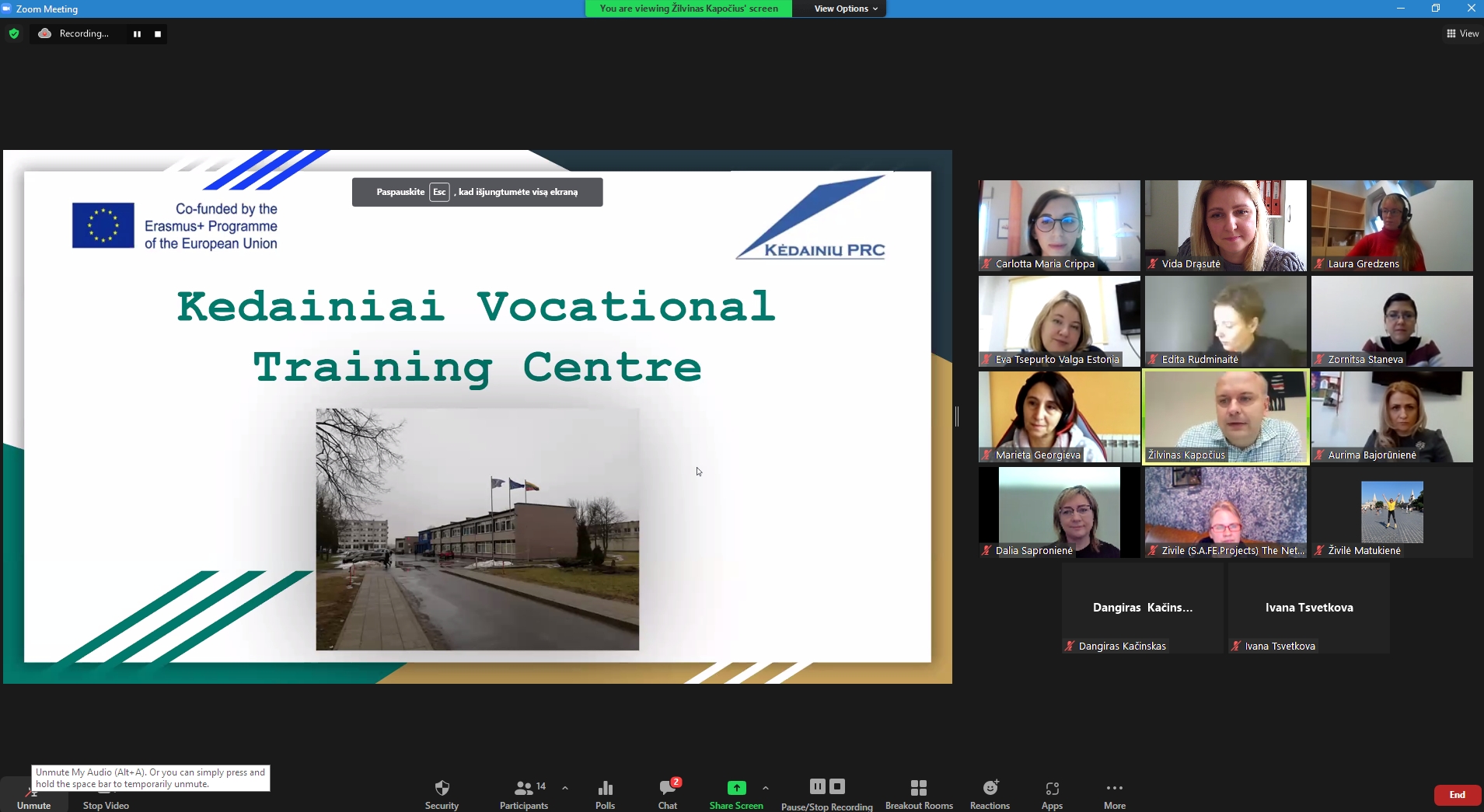Open the Polls bar-chart icon
The height and width of the screenshot is (812, 1484).
click(x=605, y=788)
